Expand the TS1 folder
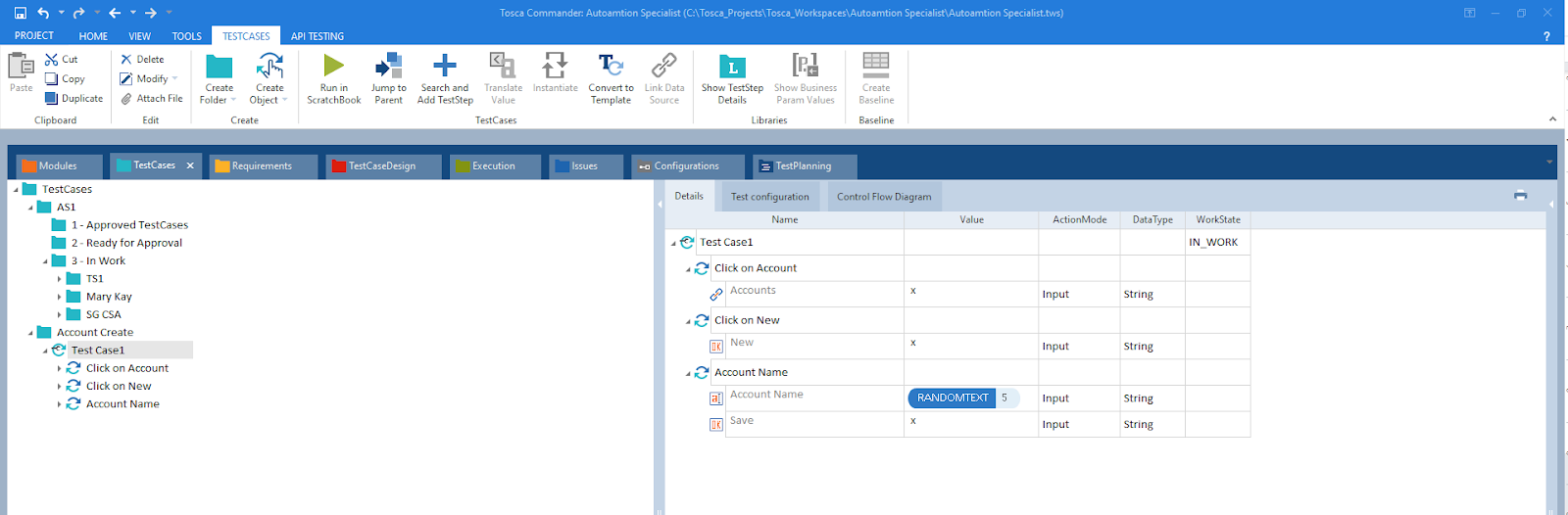This screenshot has height=515, width=1568. (x=60, y=279)
